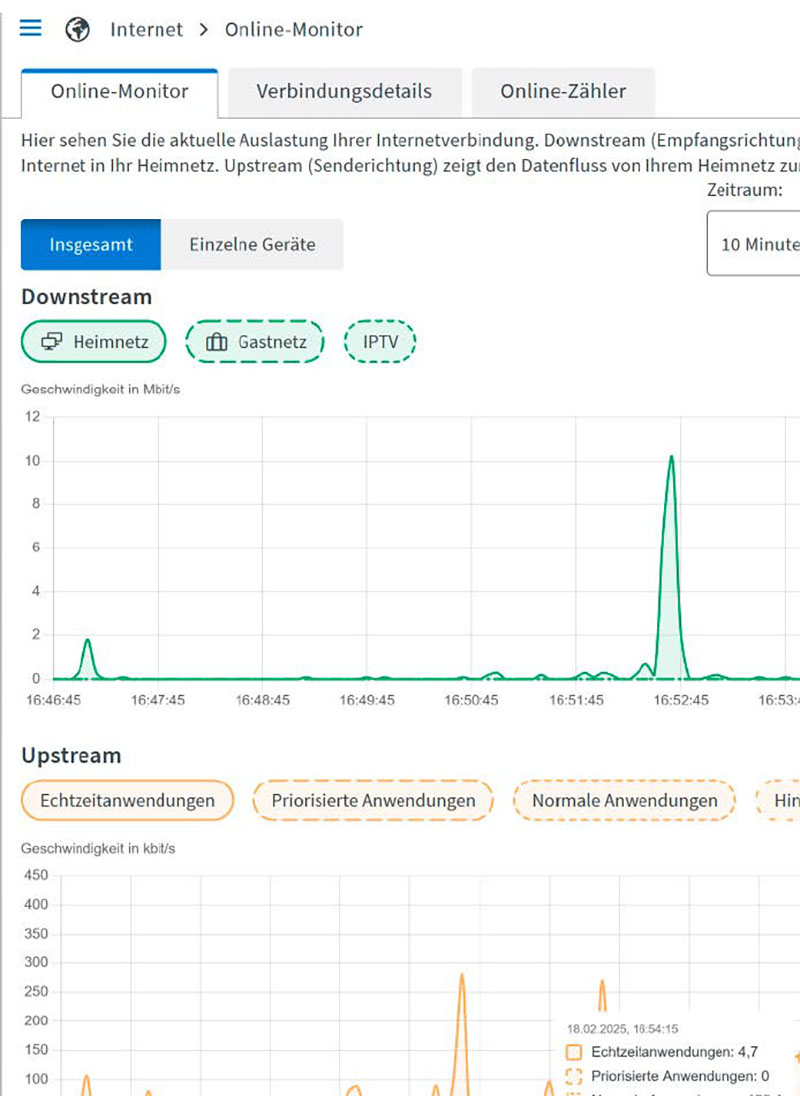Disable the Heimnetz downstream filter

click(93, 341)
